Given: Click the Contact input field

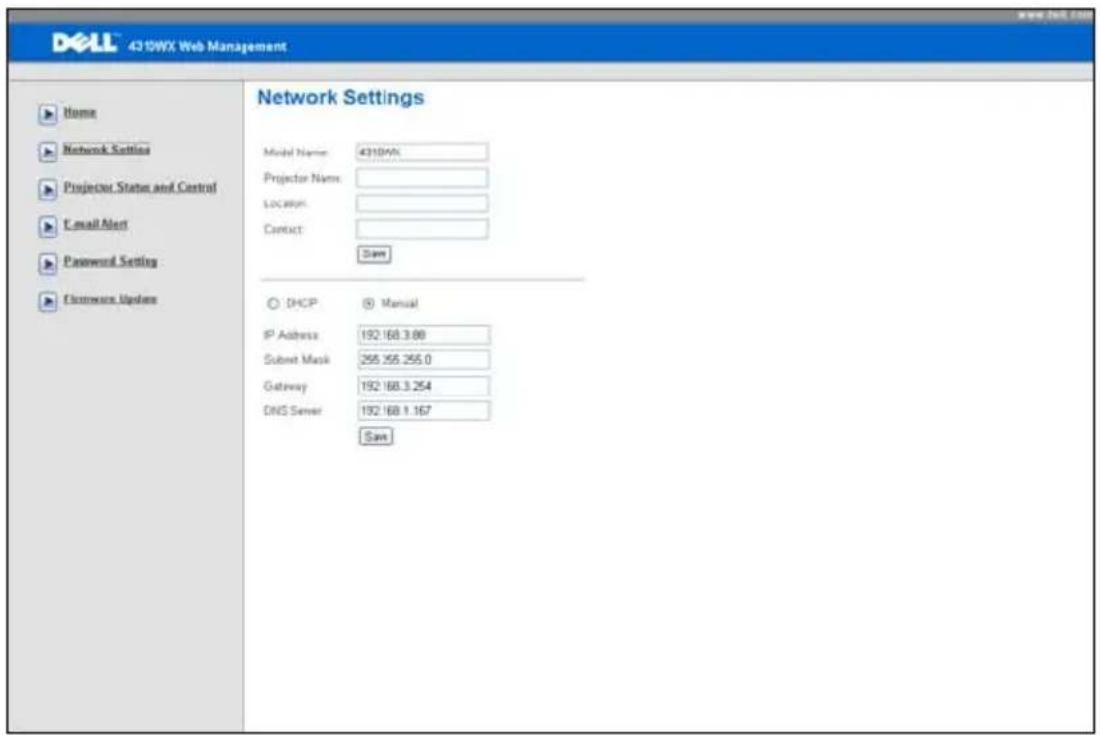Looking at the screenshot, I should click(422, 229).
